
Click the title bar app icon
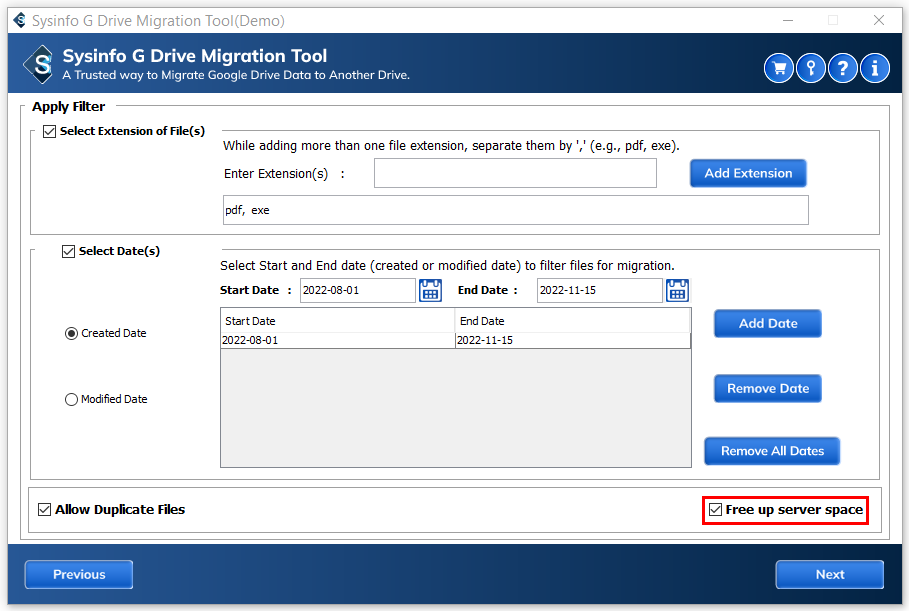point(19,20)
